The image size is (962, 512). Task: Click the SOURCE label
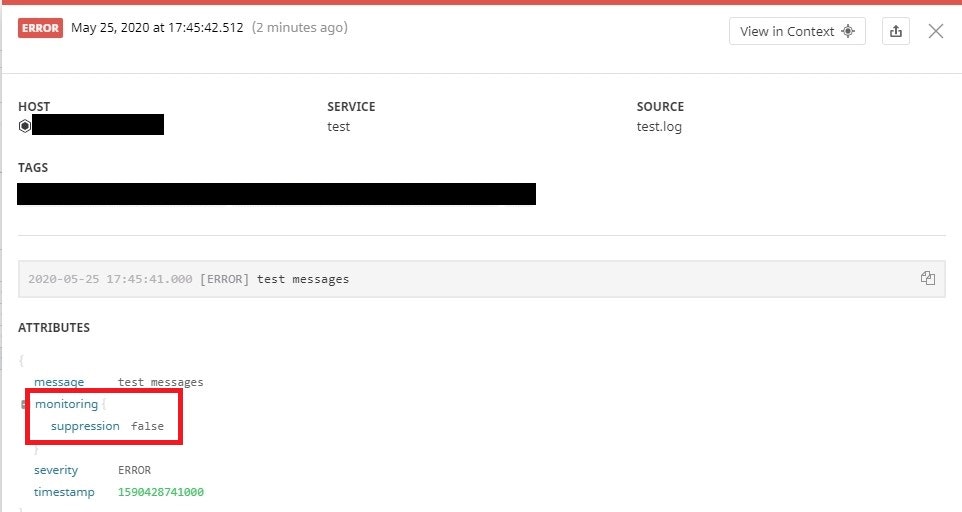coord(660,107)
